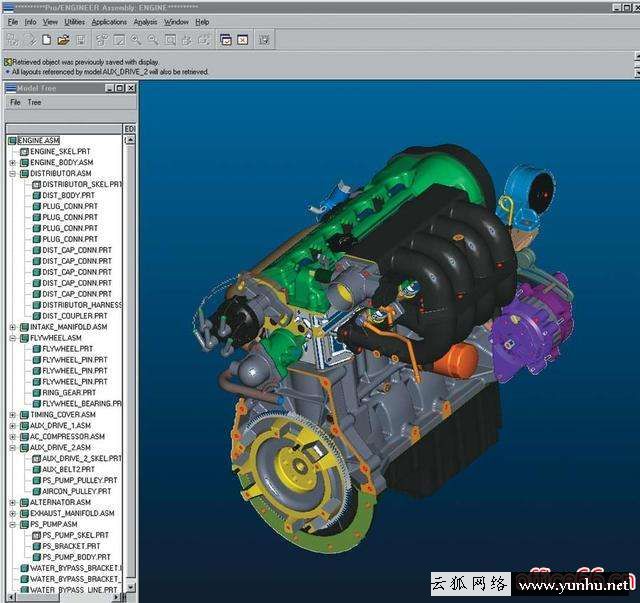This screenshot has height=603, width=640.
Task: Open the Info menu
Action: [x=31, y=22]
